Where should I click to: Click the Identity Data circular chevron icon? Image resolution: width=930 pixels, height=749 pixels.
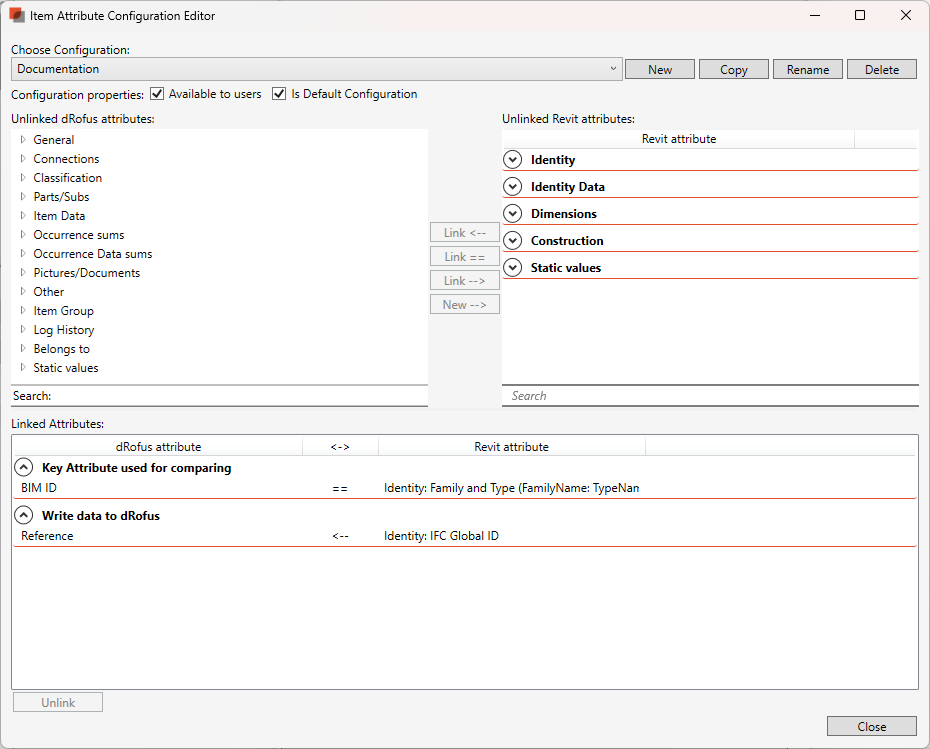(x=513, y=187)
